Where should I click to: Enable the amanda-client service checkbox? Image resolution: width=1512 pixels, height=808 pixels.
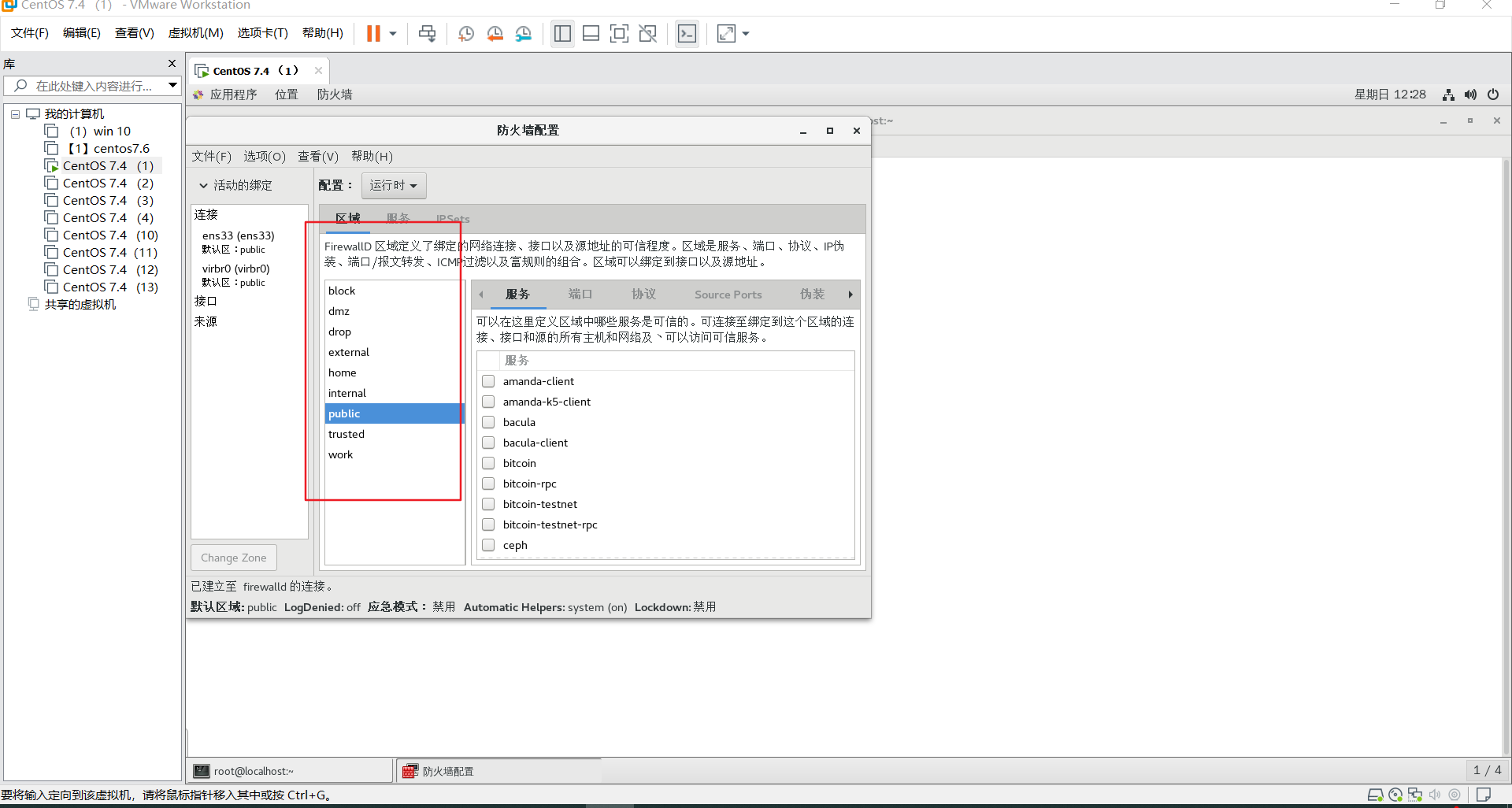tap(488, 381)
